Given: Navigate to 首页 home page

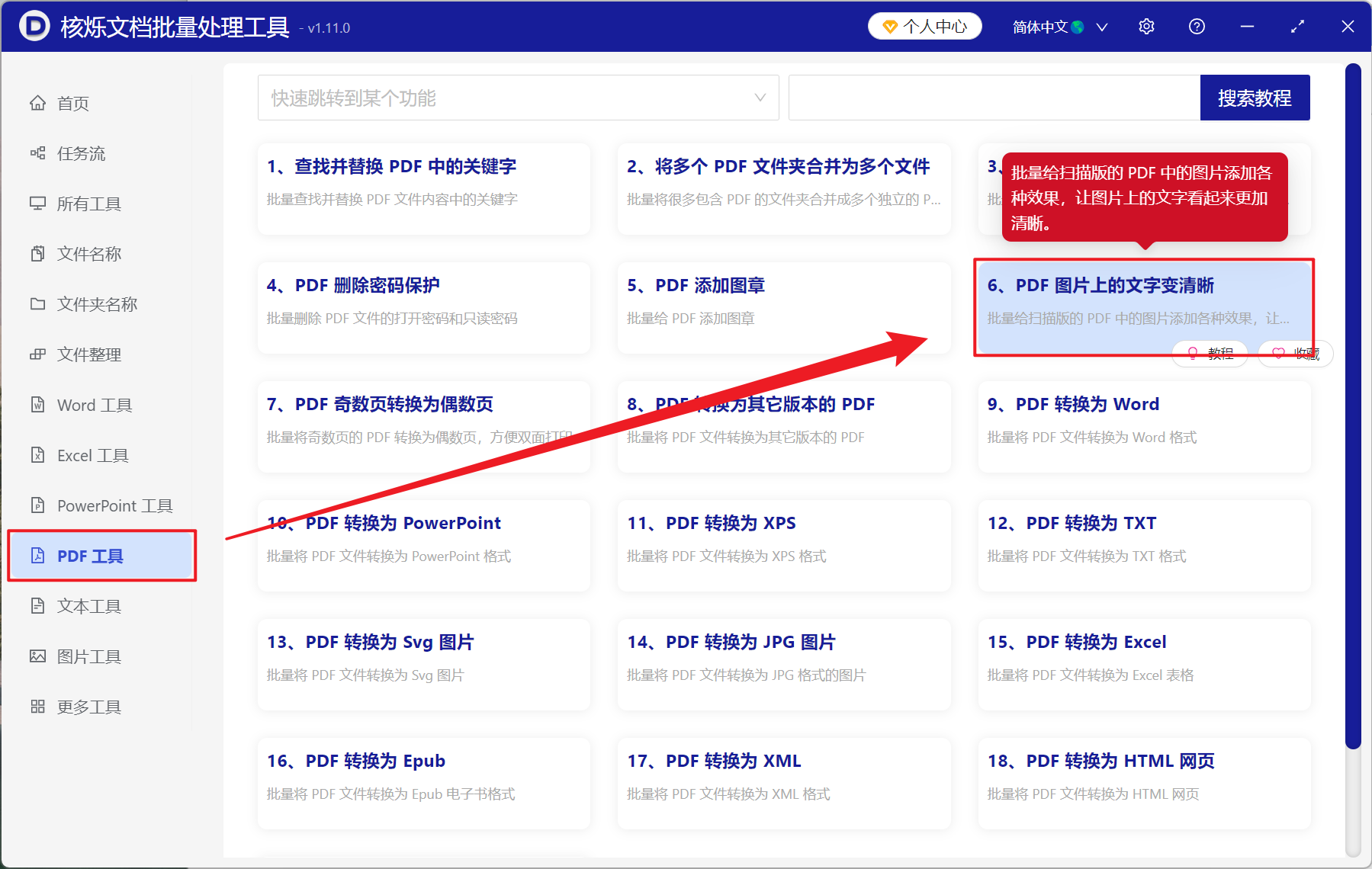Looking at the screenshot, I should [x=72, y=103].
